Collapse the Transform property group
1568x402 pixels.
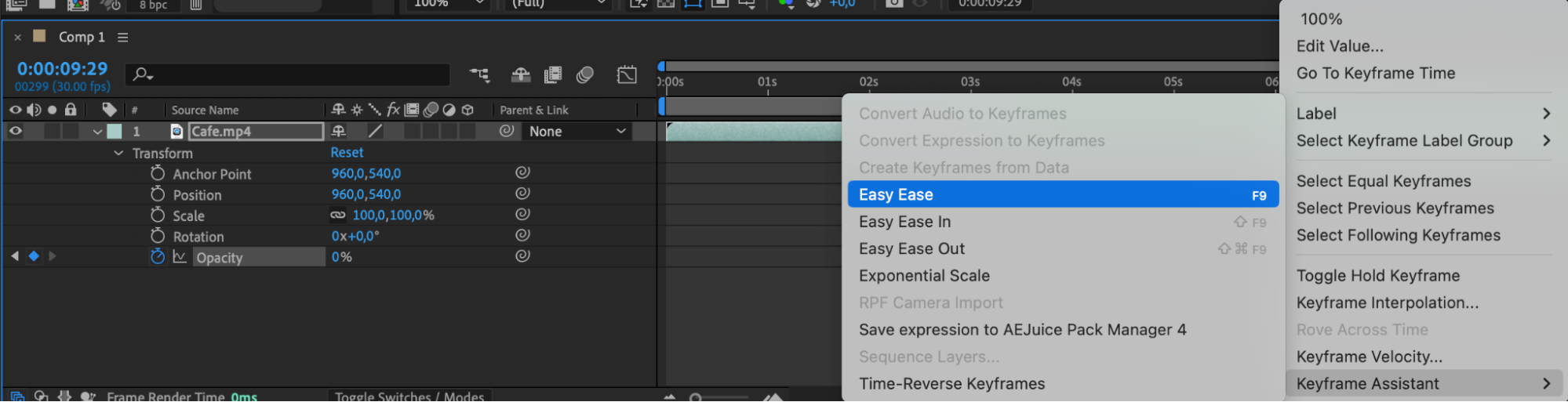(x=118, y=154)
